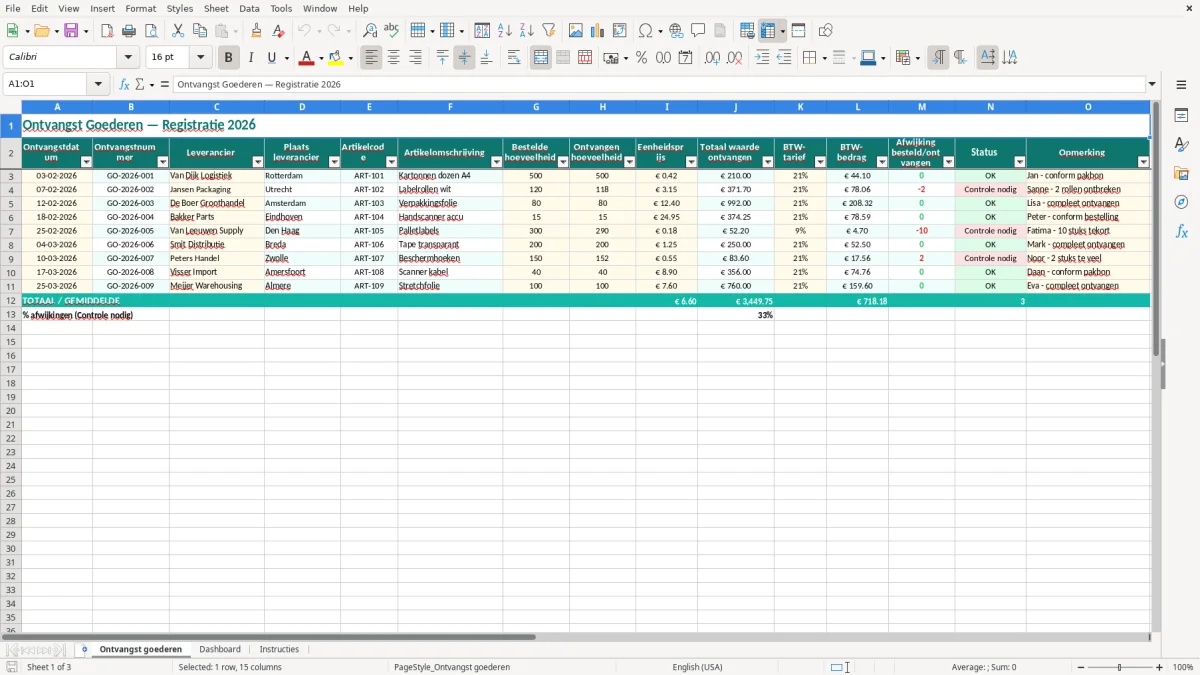Image resolution: width=1200 pixels, height=675 pixels.
Task: Click the Print icon
Action: pyautogui.click(x=129, y=31)
